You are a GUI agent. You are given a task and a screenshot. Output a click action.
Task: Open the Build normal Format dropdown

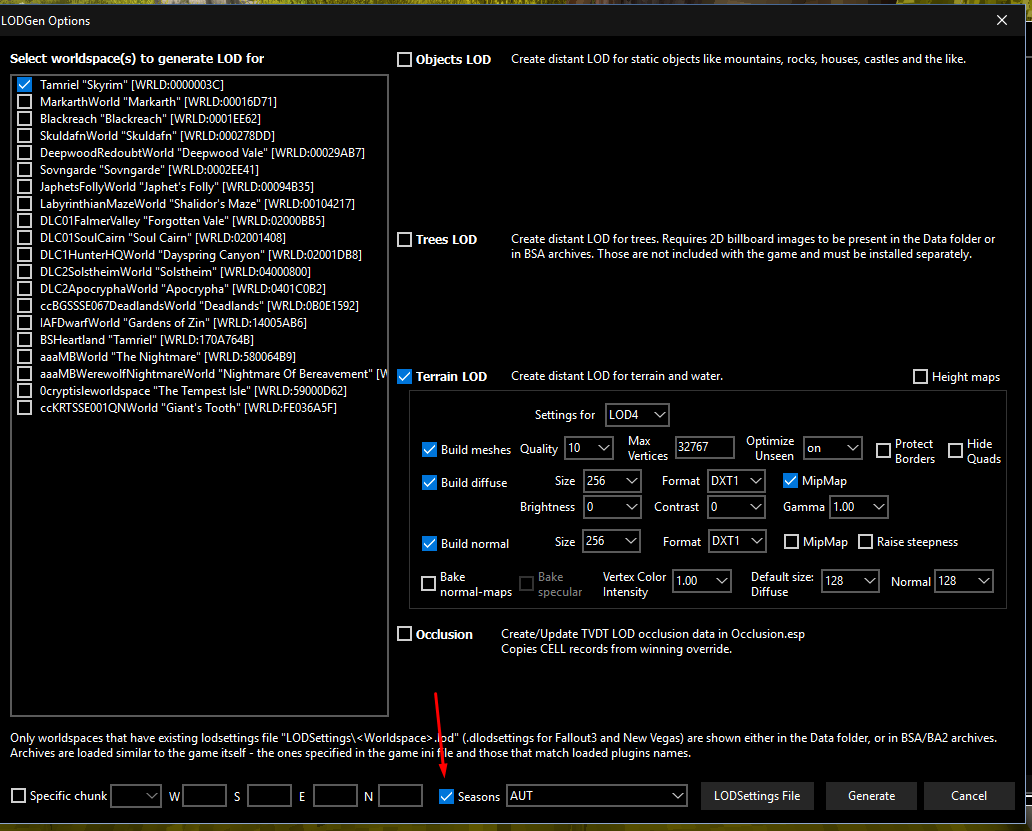click(737, 541)
